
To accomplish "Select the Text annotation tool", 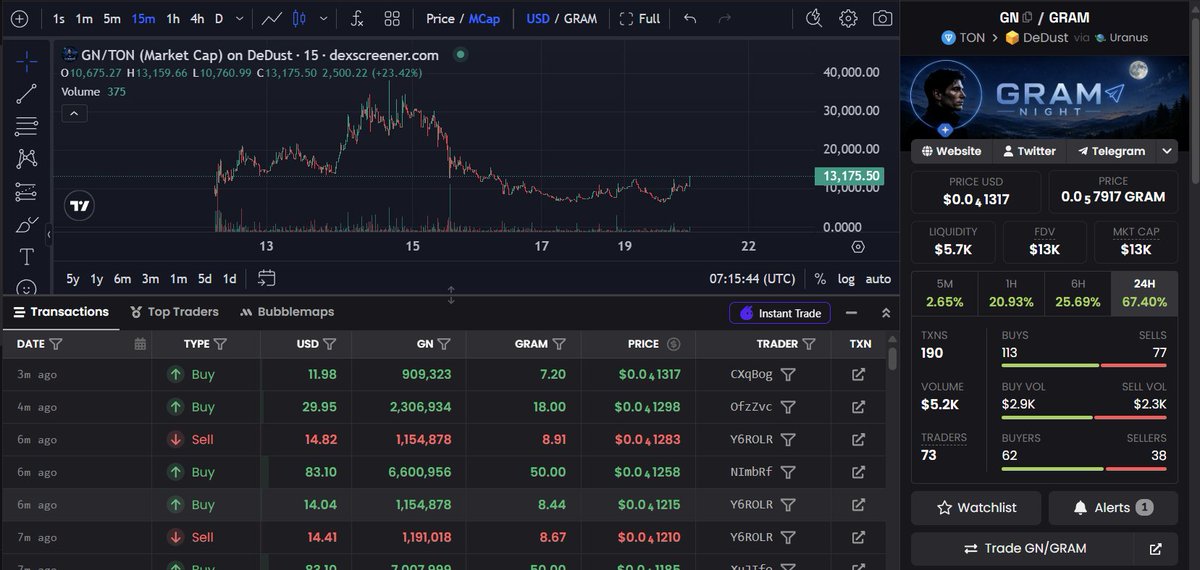I will (x=27, y=257).
